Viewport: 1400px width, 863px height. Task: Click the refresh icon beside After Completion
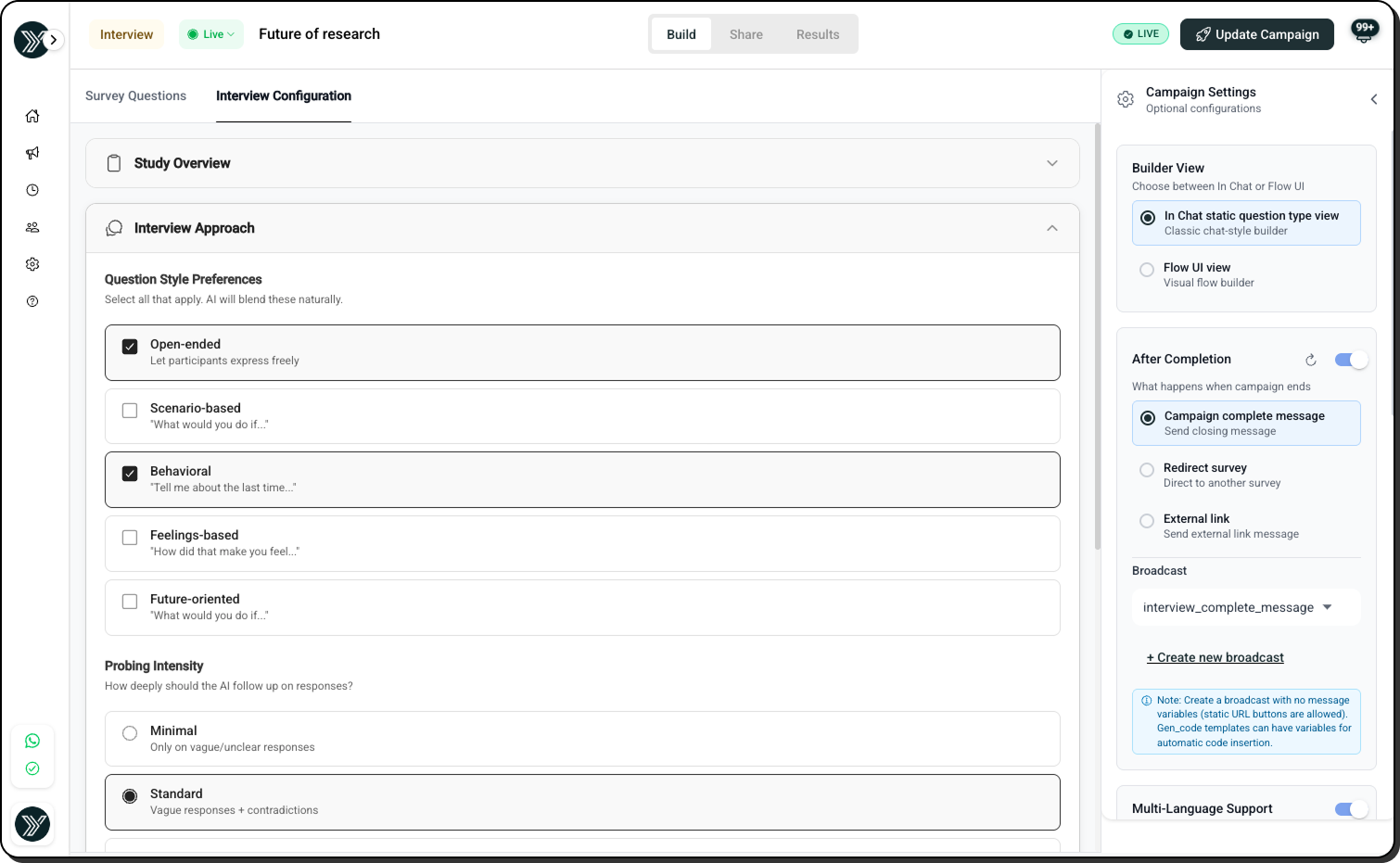click(x=1311, y=360)
